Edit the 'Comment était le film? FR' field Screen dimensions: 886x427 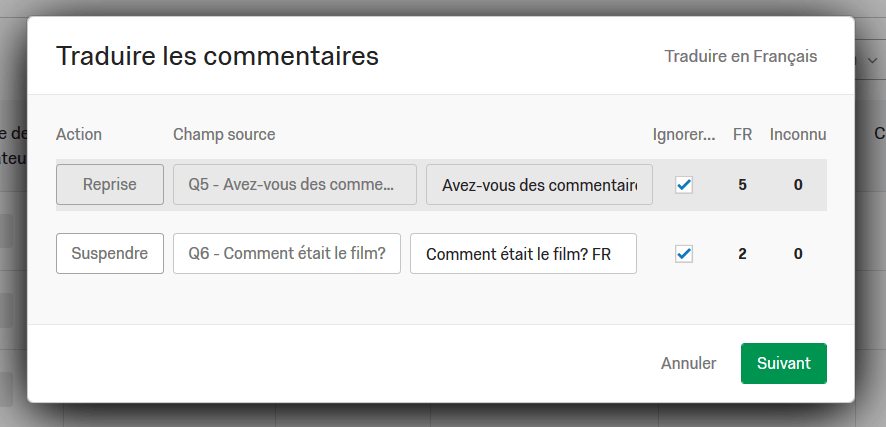[523, 254]
